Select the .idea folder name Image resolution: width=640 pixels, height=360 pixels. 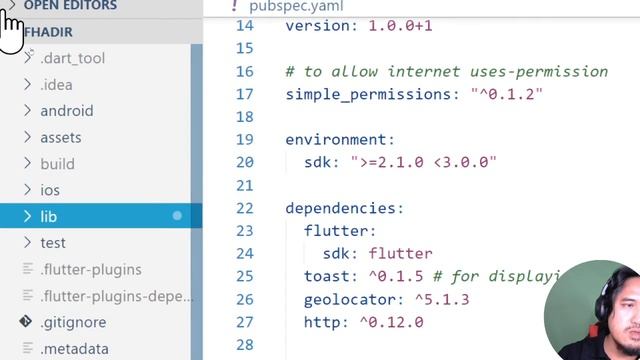(56, 85)
